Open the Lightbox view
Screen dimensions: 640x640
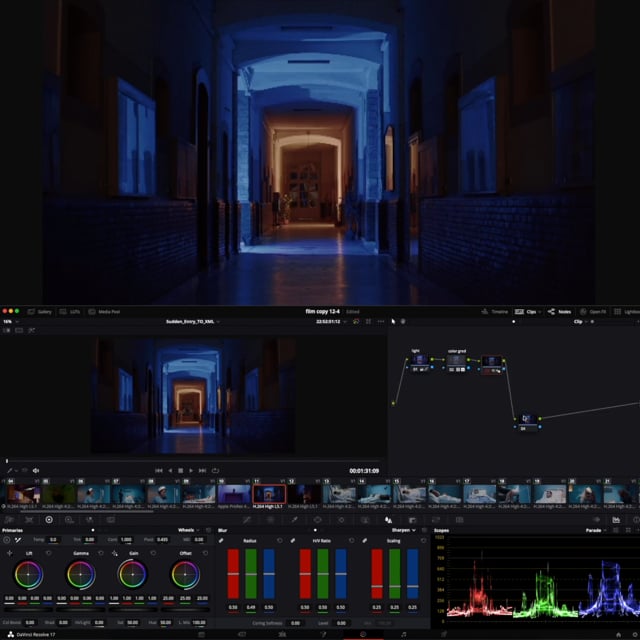(627, 312)
